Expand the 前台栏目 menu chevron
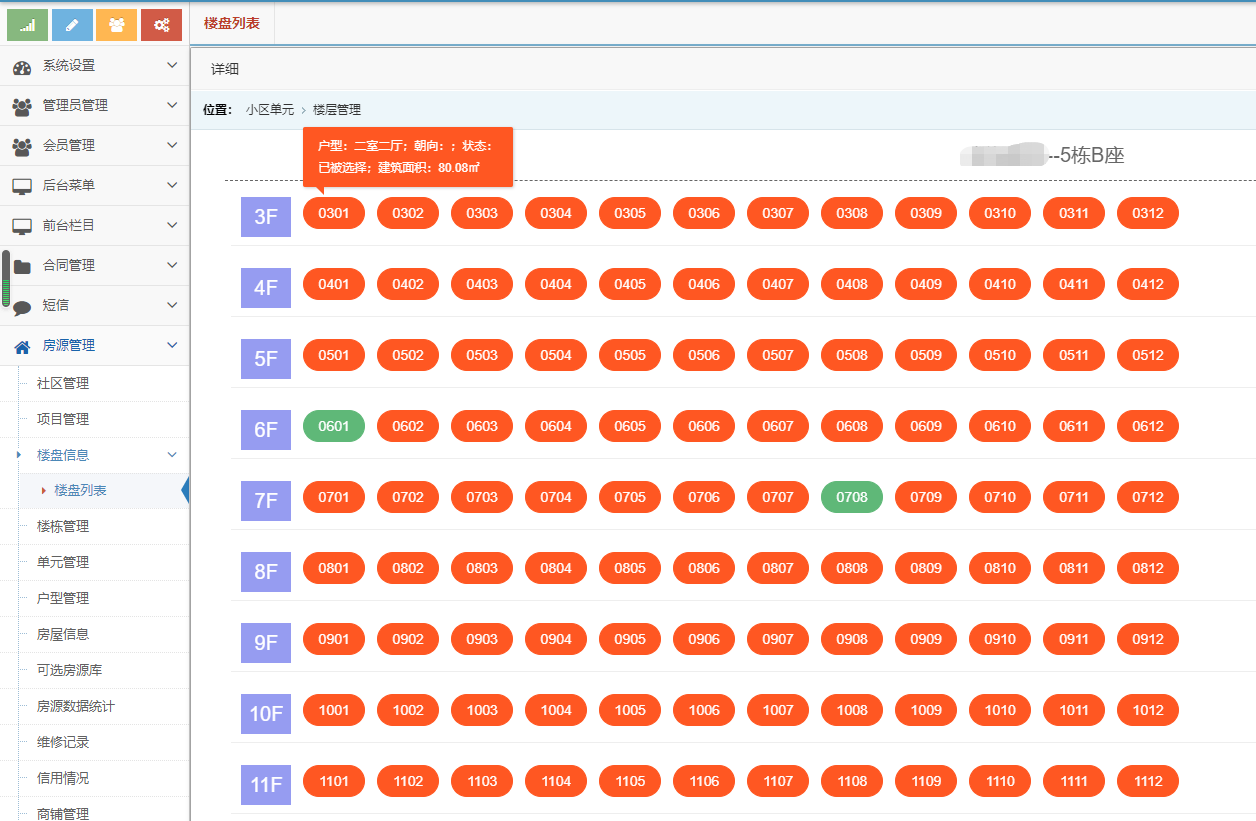 [x=172, y=225]
